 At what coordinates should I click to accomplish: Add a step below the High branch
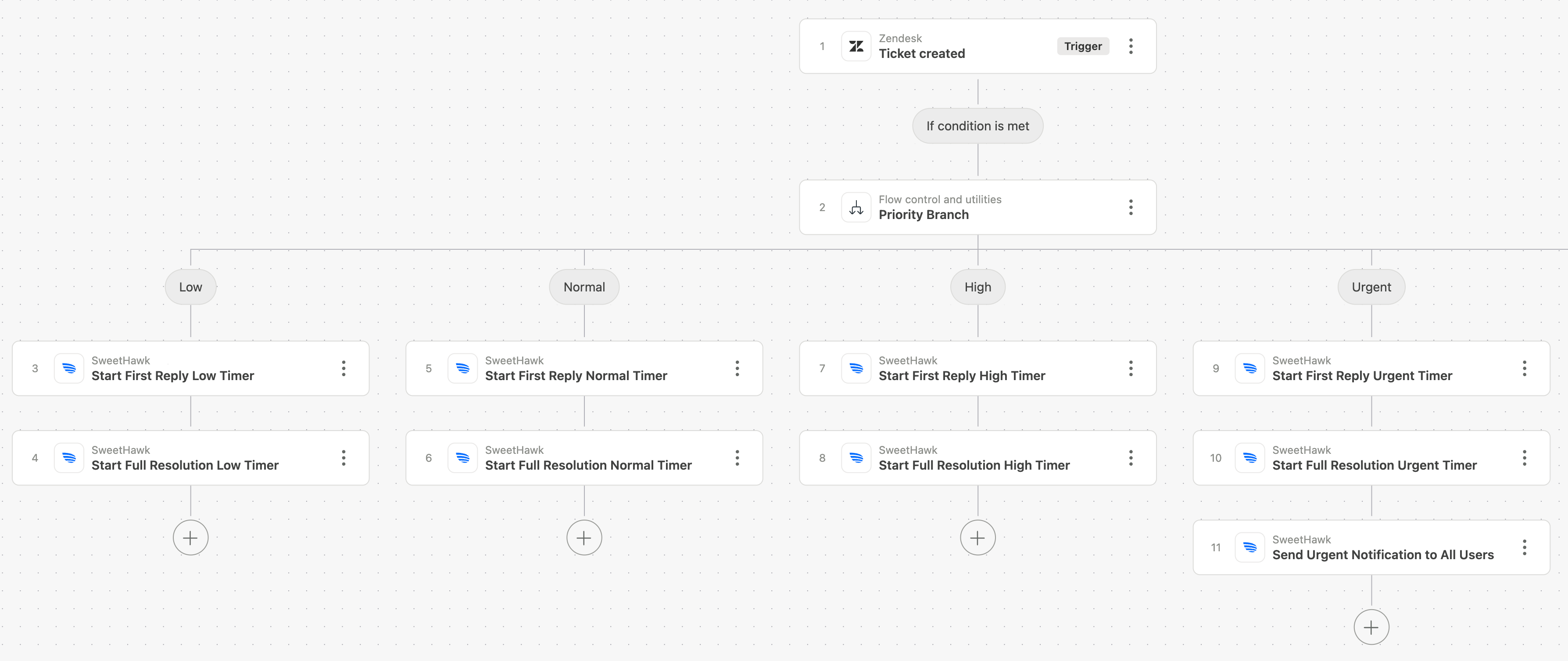[x=977, y=538]
